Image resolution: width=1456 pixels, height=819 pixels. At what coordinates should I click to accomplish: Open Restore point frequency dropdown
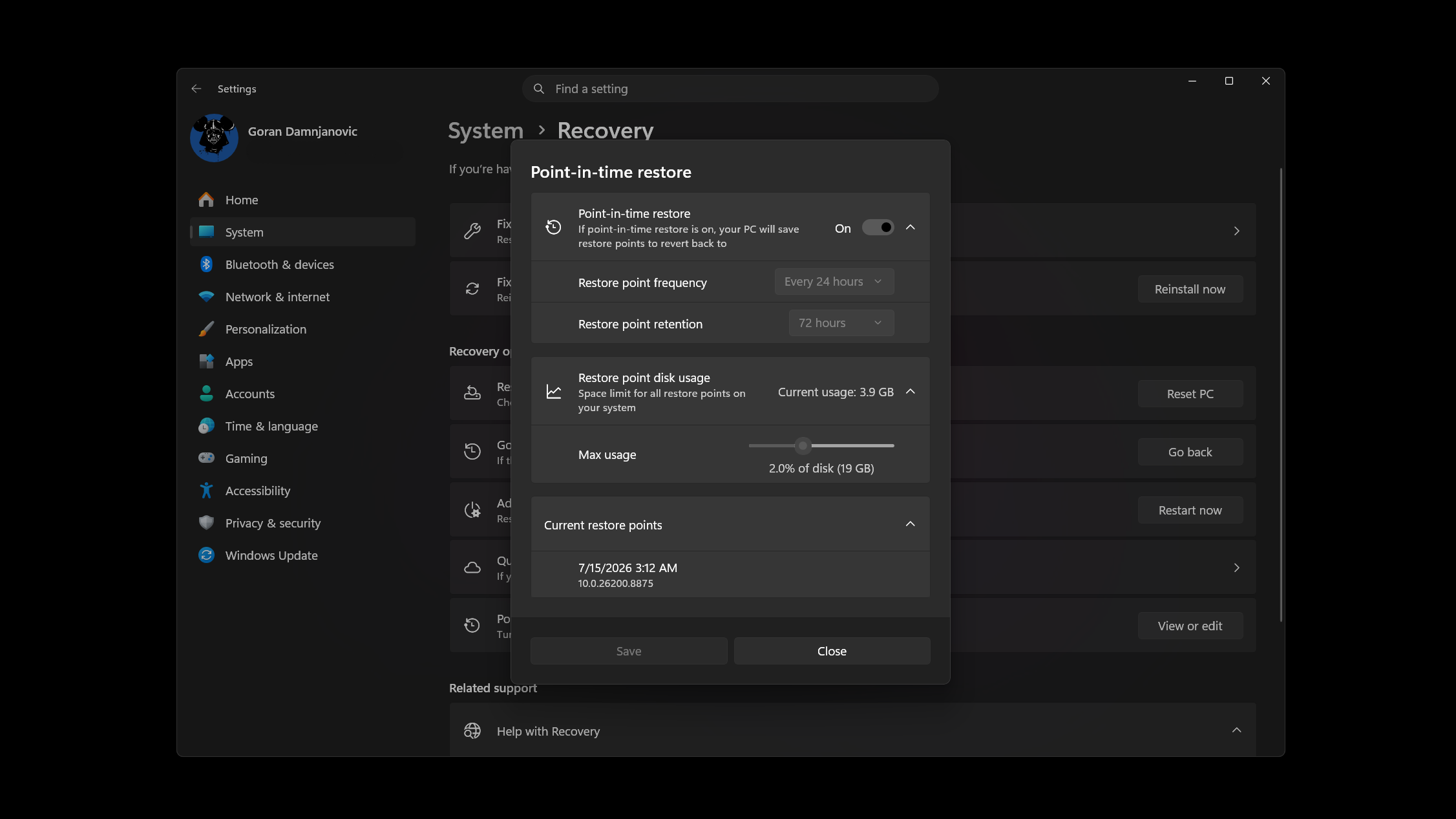coord(834,282)
